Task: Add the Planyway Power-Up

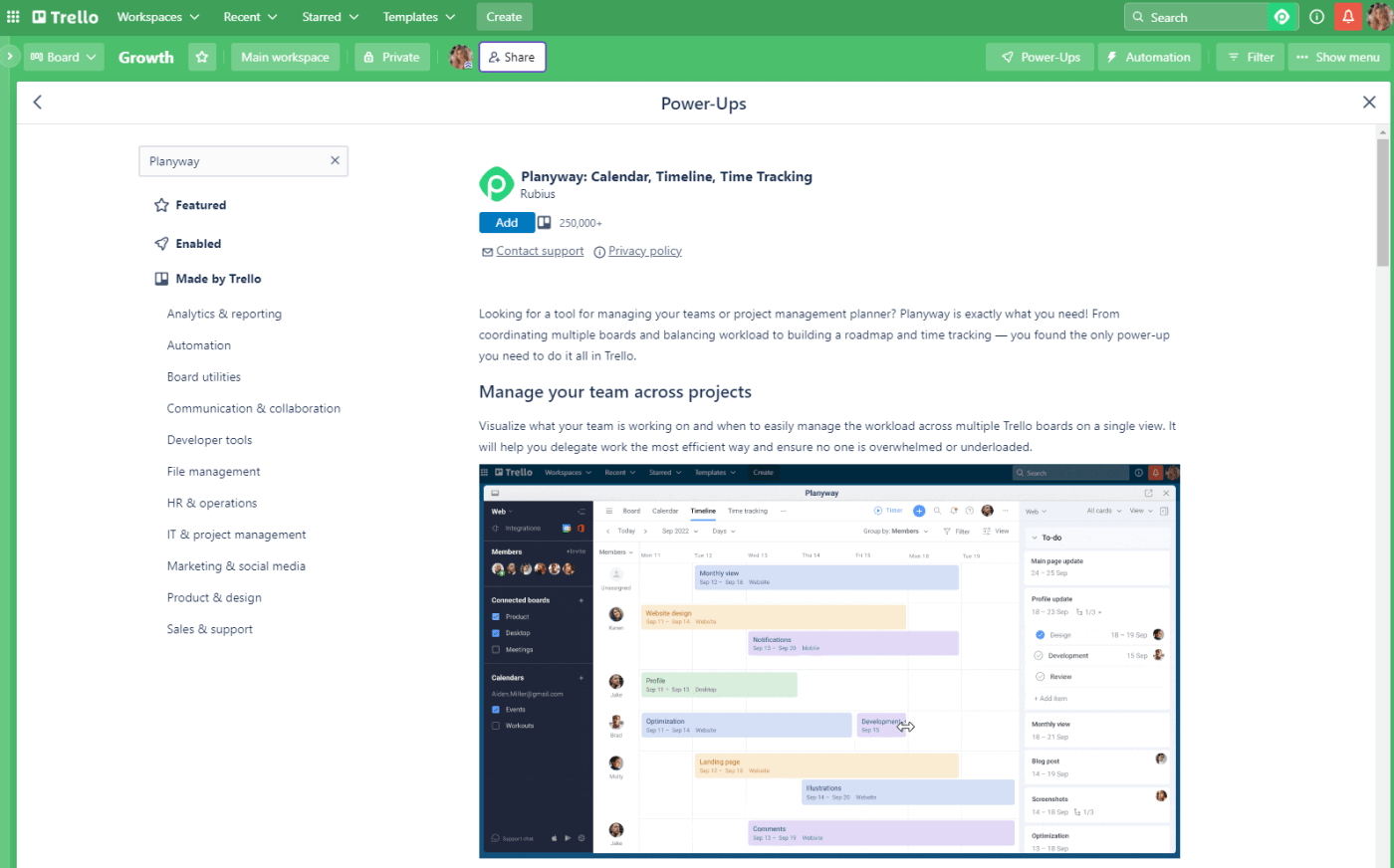Action: pos(506,222)
